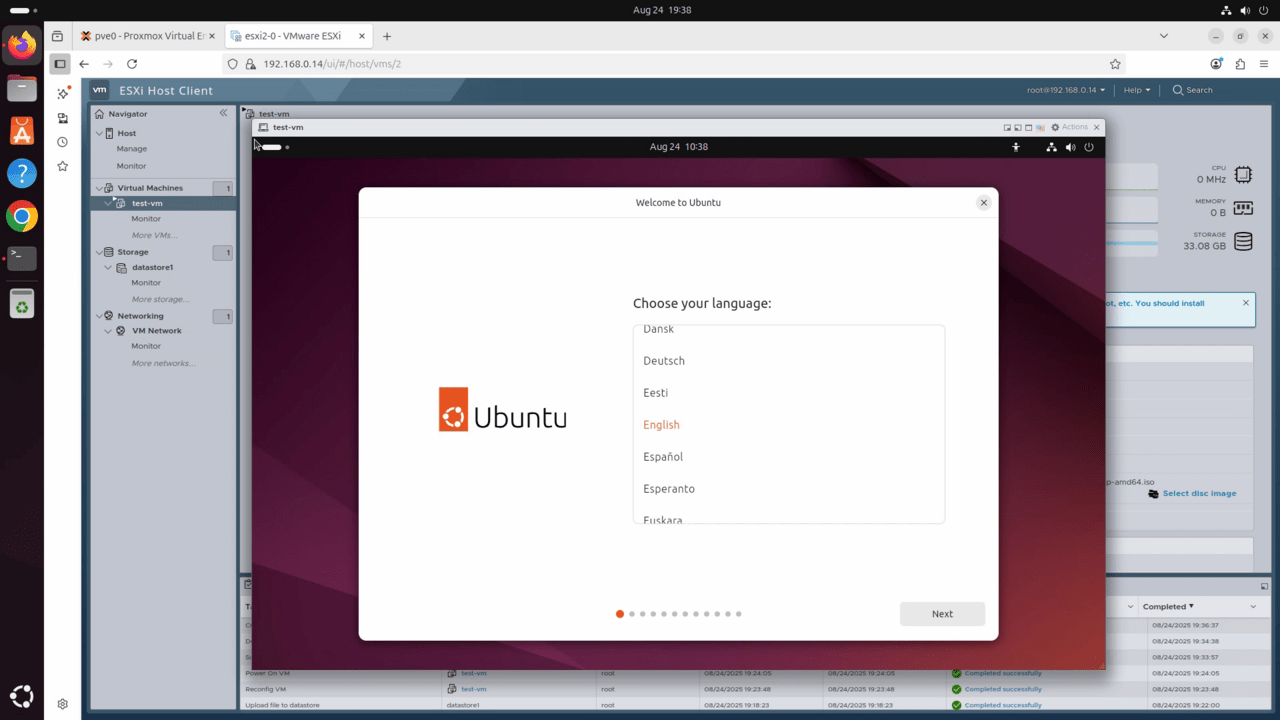
Task: Toggle the Firefox sidebar button
Action: [60, 64]
